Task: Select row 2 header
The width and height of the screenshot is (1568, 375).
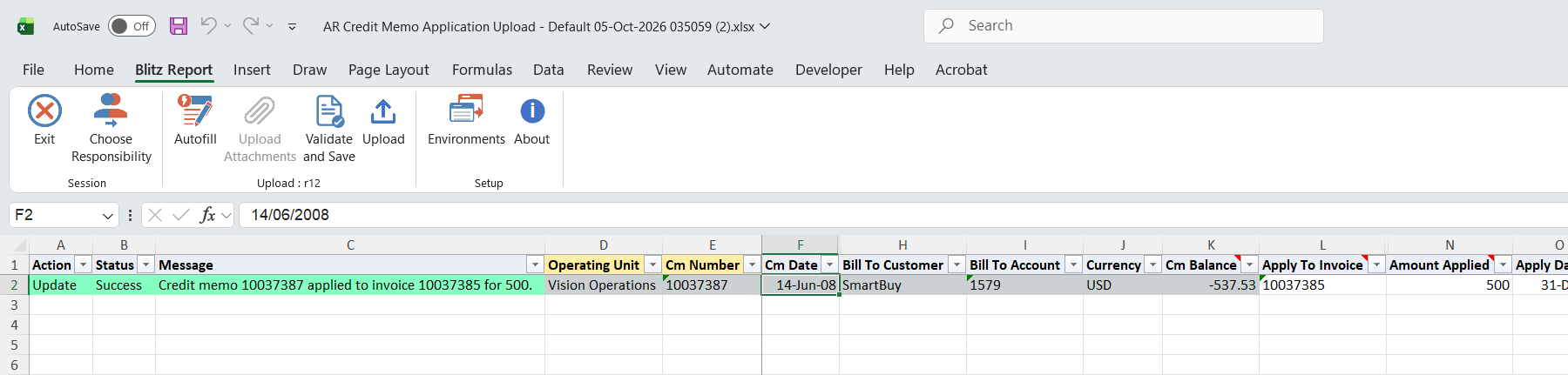Action: coord(14,285)
